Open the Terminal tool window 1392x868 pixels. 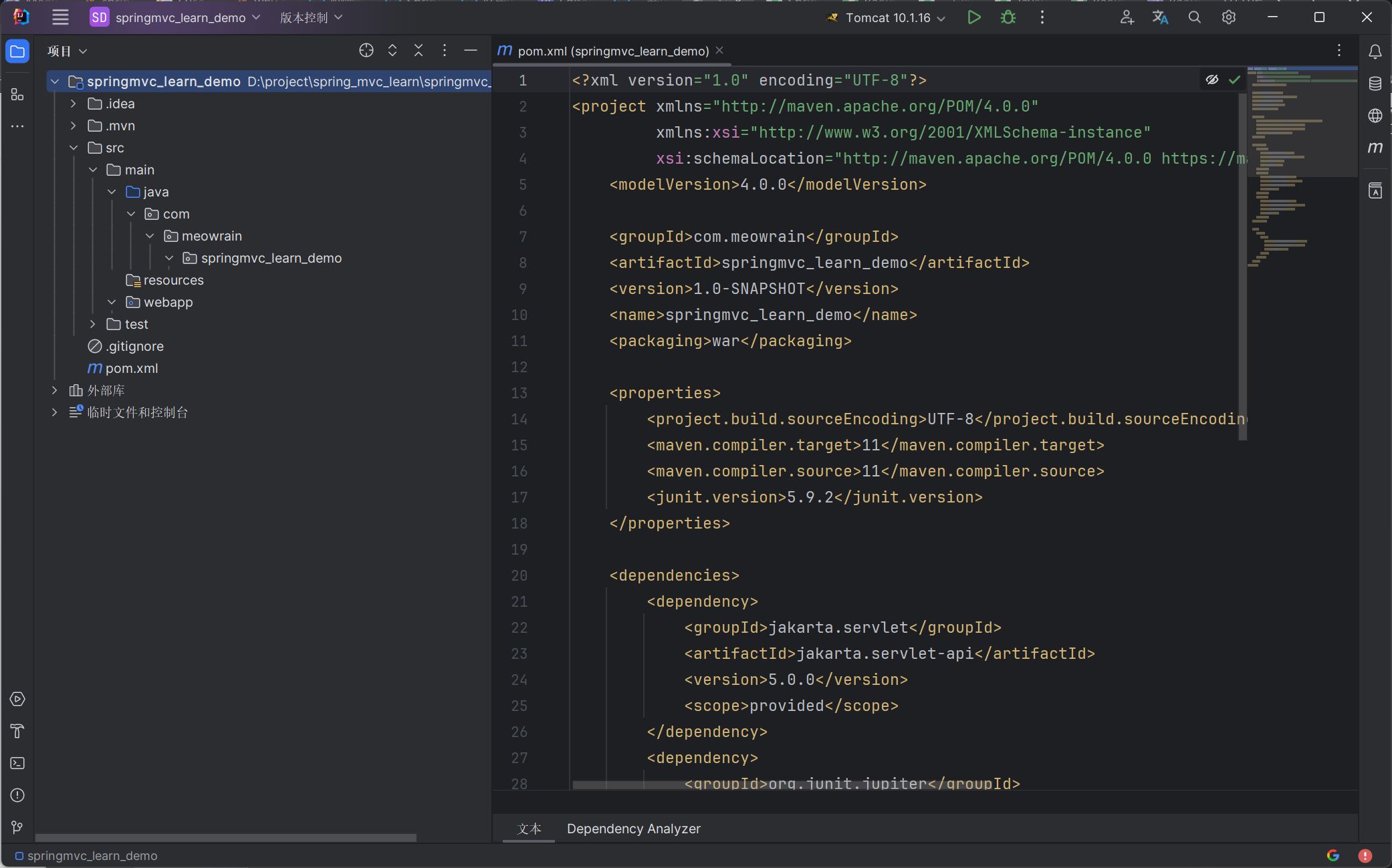[17, 763]
